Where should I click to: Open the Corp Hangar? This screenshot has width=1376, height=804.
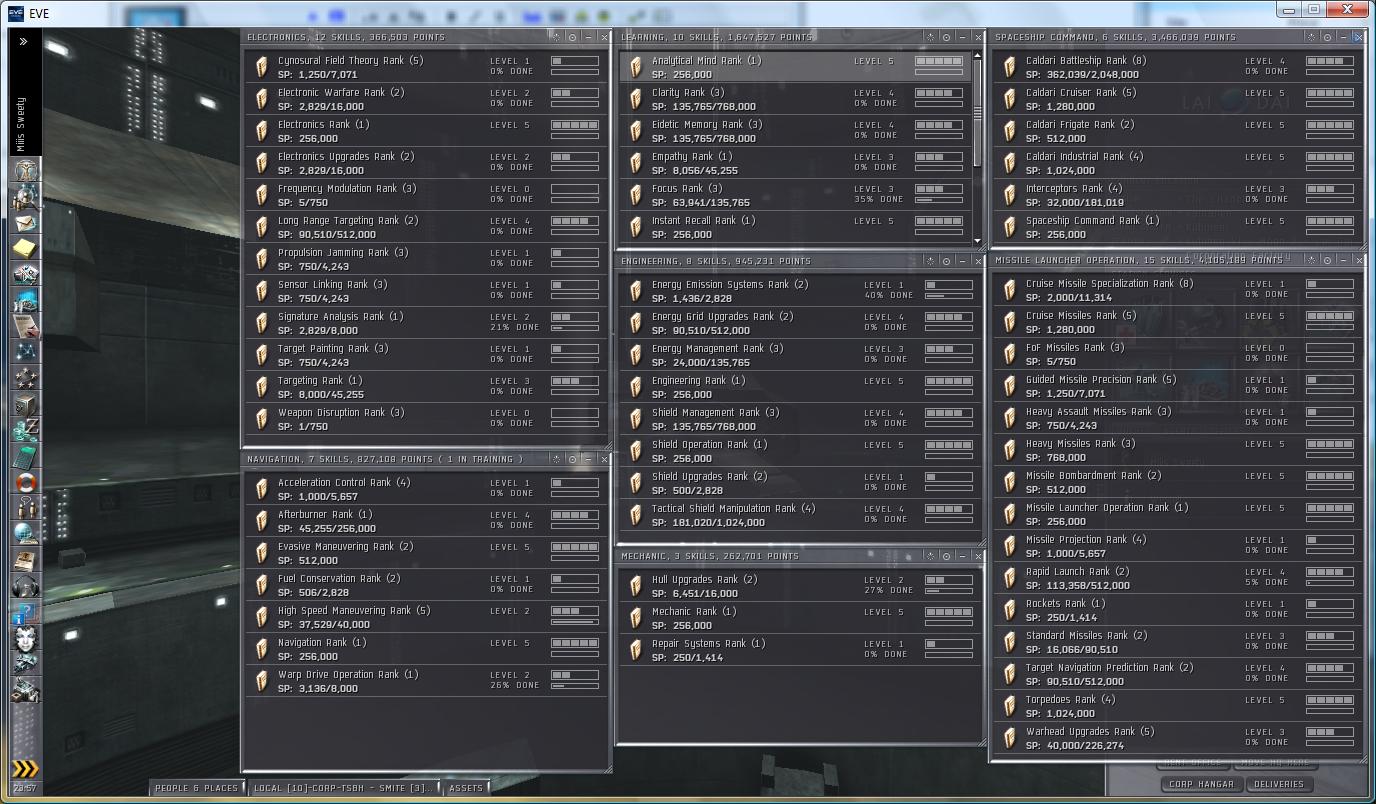click(x=1201, y=784)
